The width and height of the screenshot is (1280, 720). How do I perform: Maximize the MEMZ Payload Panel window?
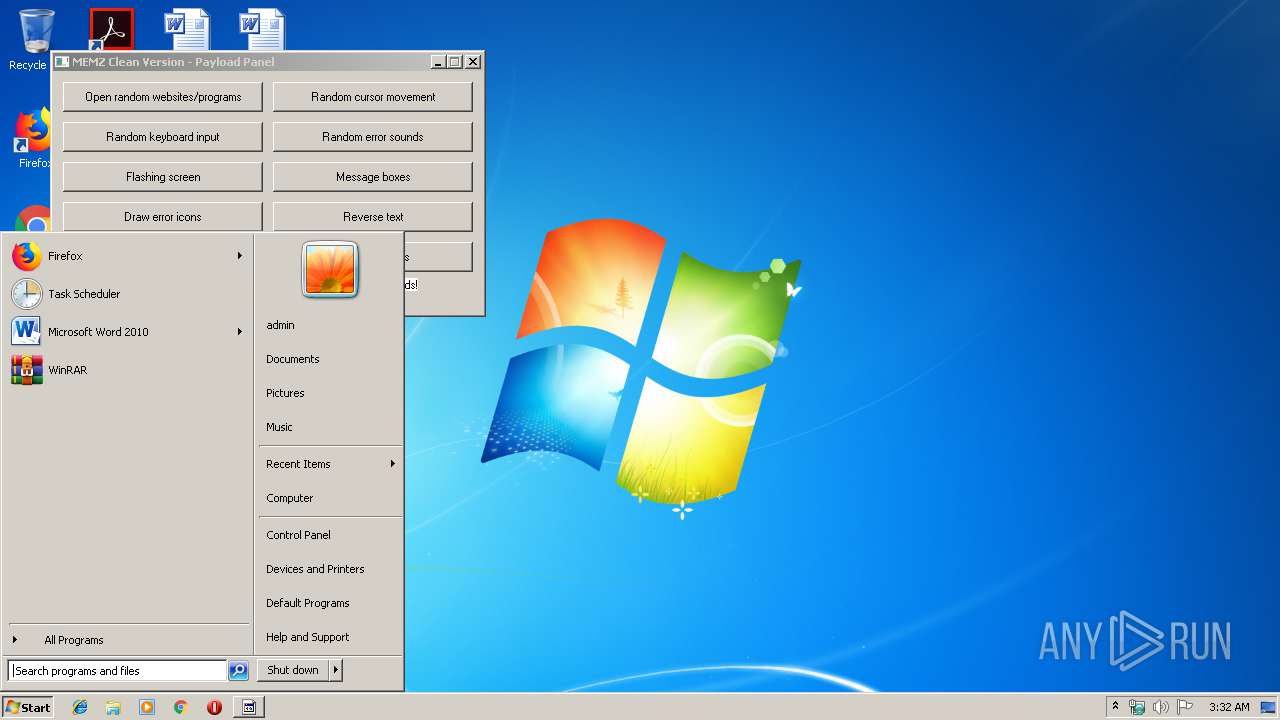point(455,62)
